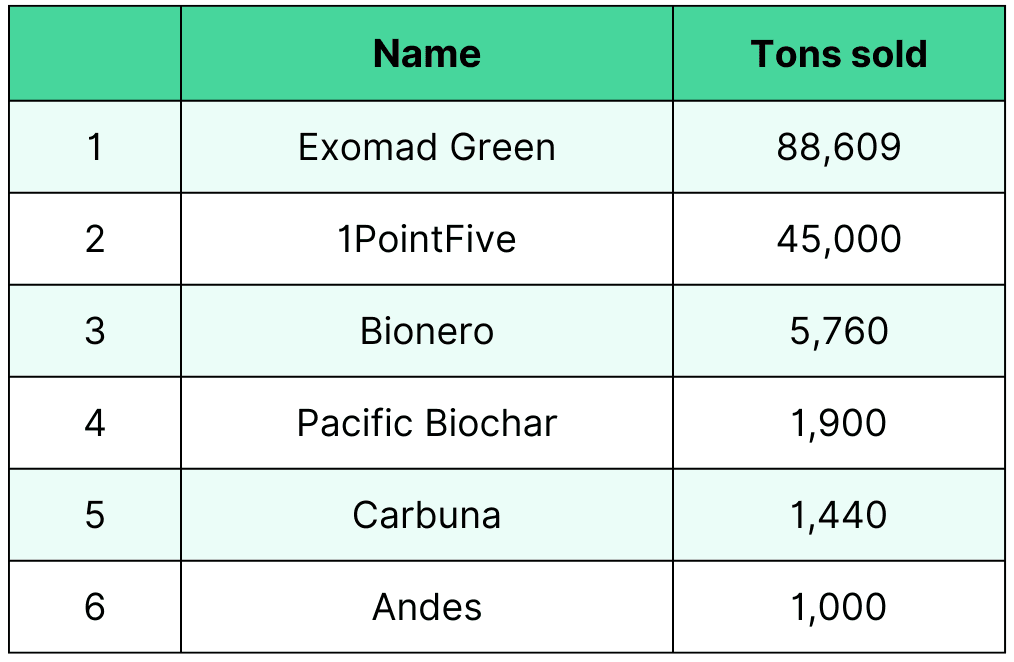1014x662 pixels.
Task: Select the Andes name cell
Action: [x=427, y=606]
